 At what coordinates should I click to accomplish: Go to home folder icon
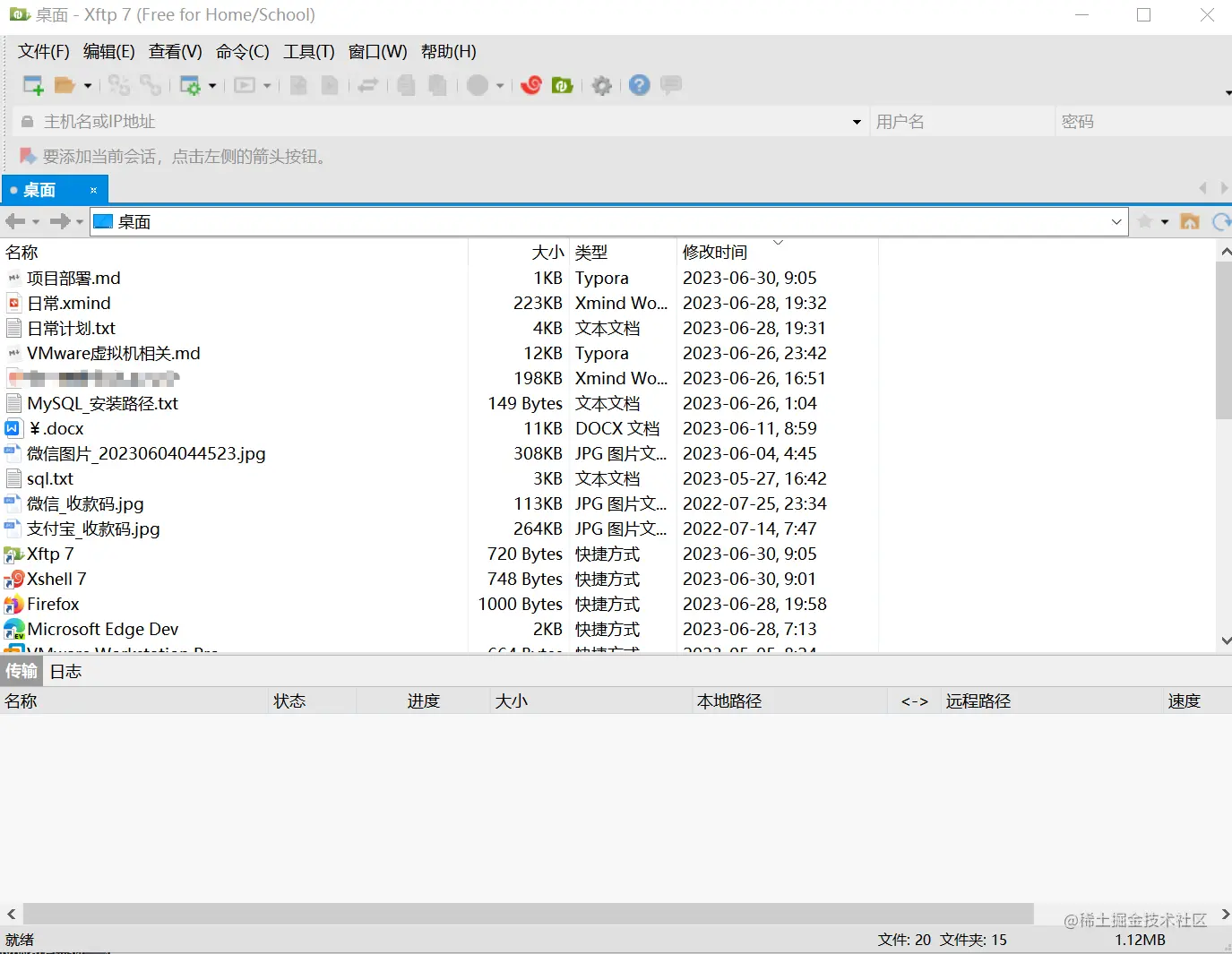1190,221
